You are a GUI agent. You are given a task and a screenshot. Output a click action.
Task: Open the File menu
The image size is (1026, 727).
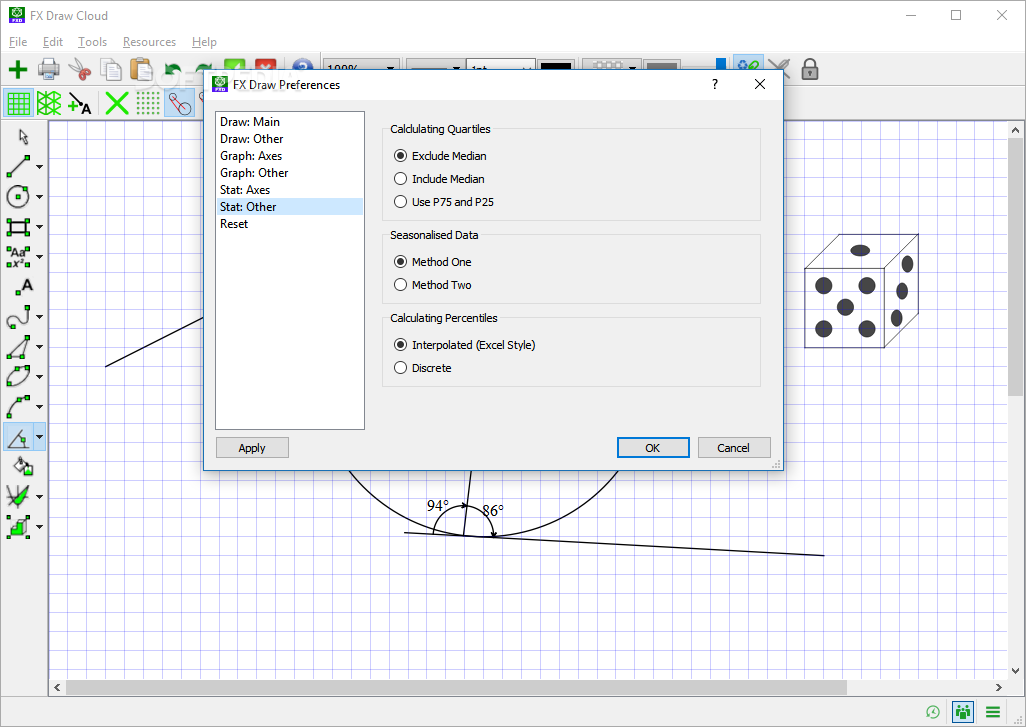18,42
